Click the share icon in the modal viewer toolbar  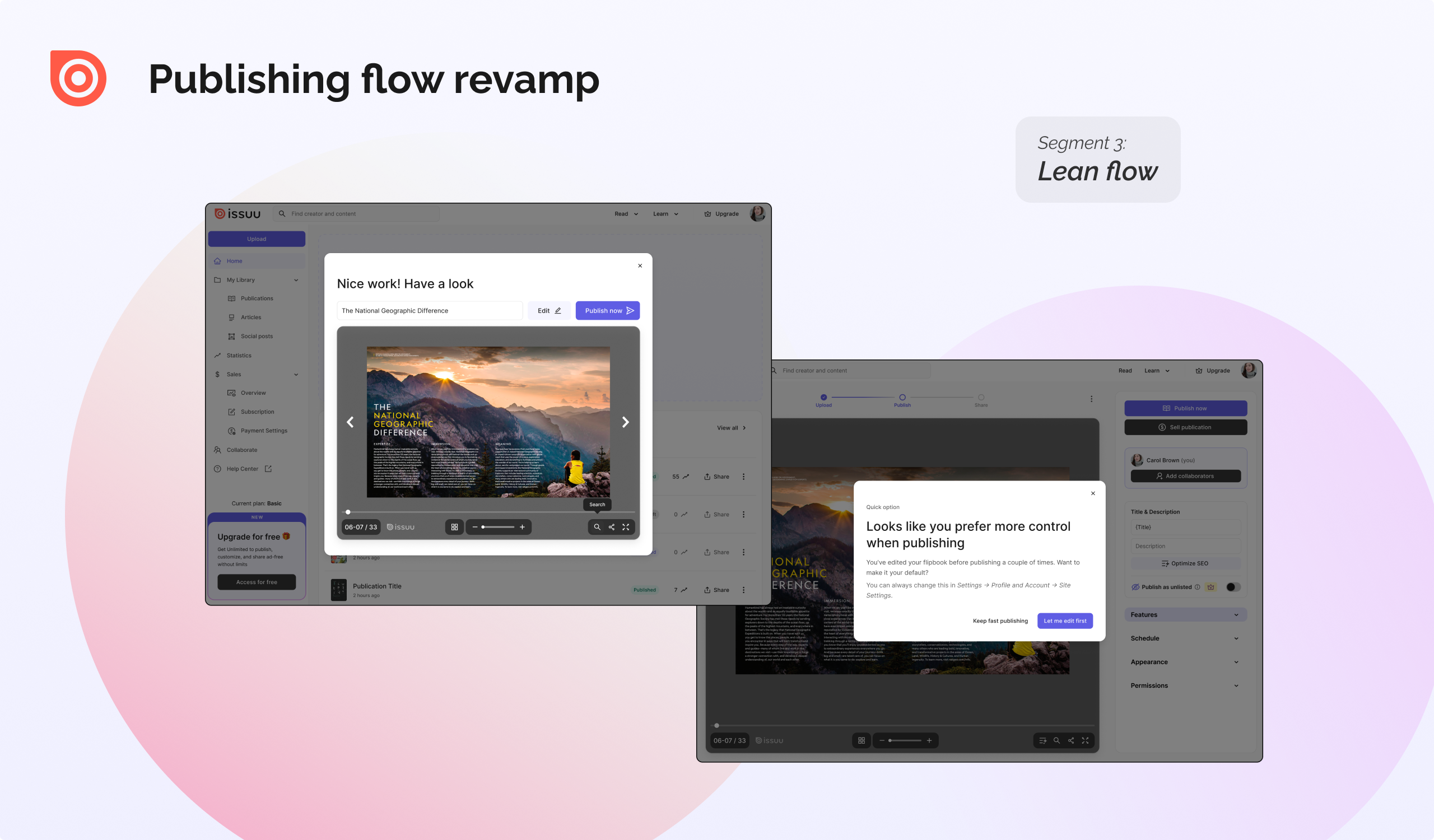pos(611,527)
